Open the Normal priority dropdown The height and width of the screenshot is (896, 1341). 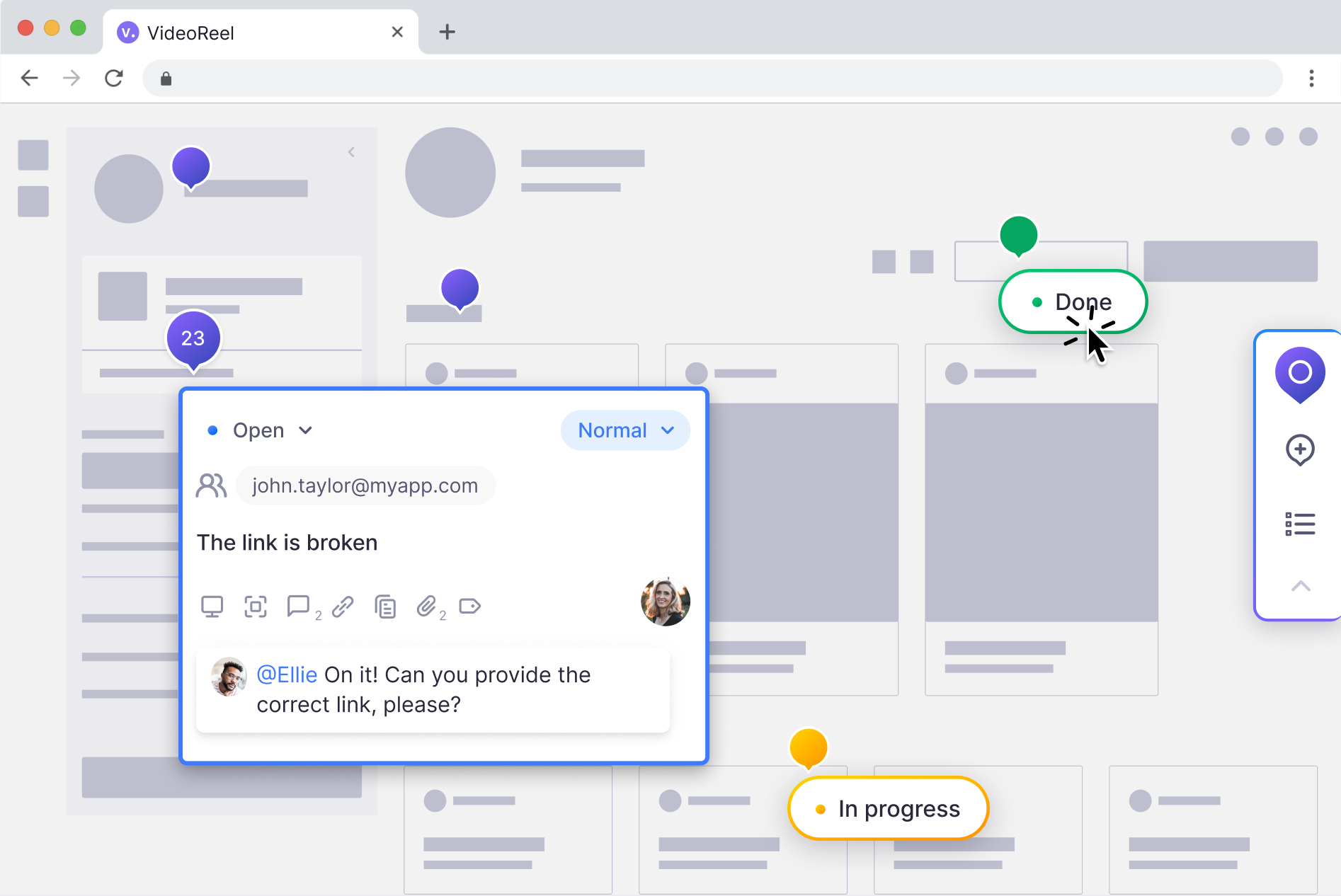coord(625,430)
